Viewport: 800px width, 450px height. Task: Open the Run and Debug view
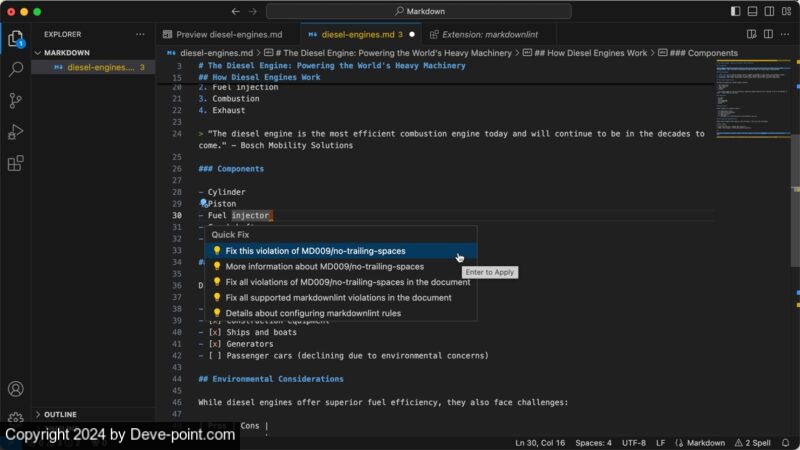point(15,132)
